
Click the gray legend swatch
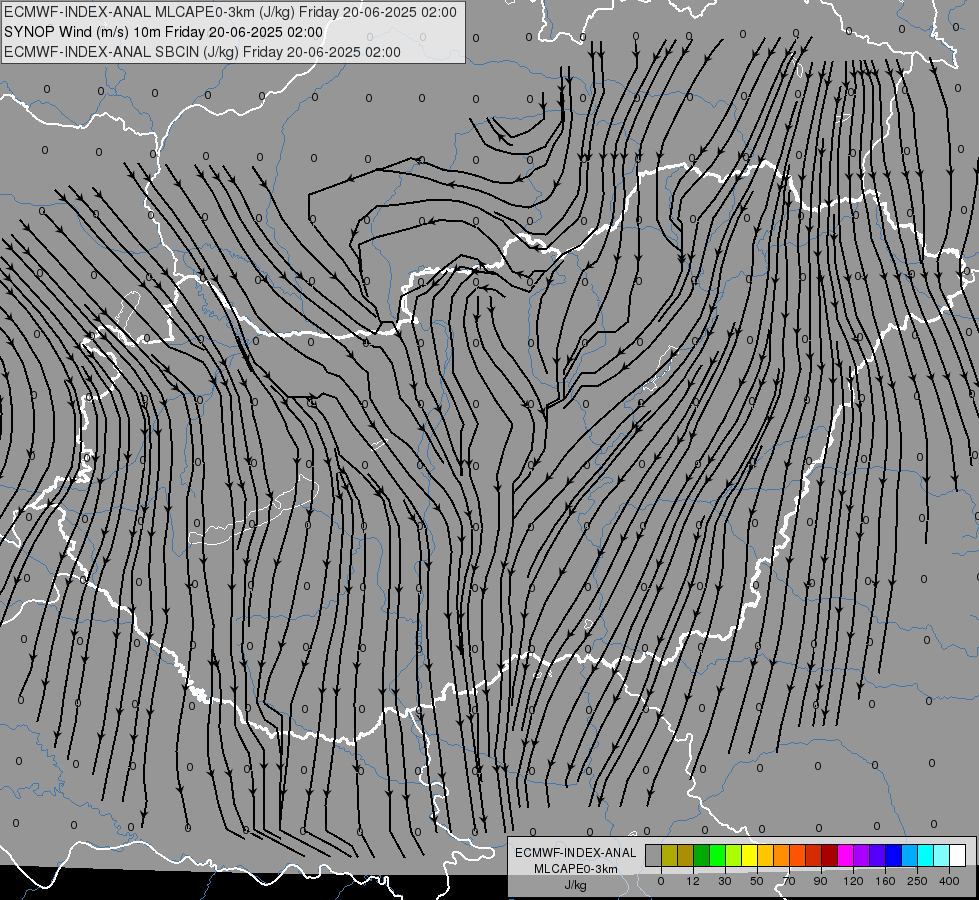point(654,855)
